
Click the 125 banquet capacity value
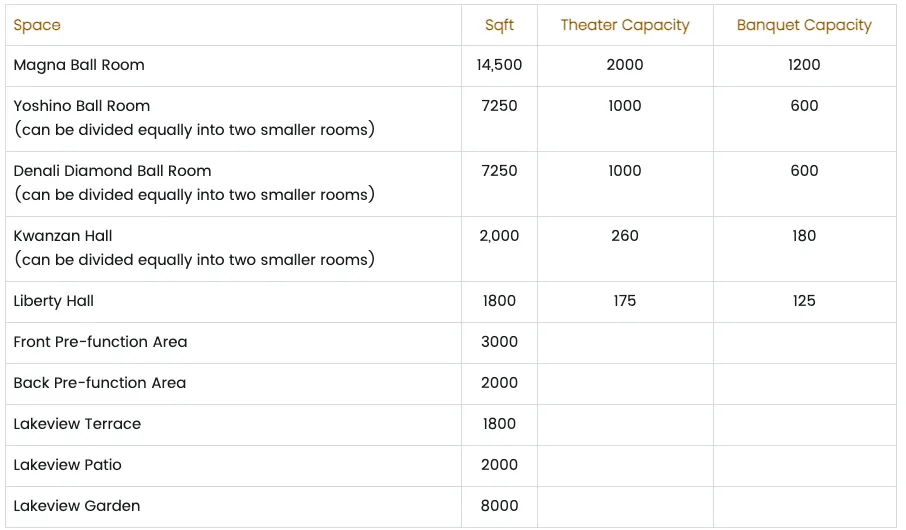[x=804, y=301]
